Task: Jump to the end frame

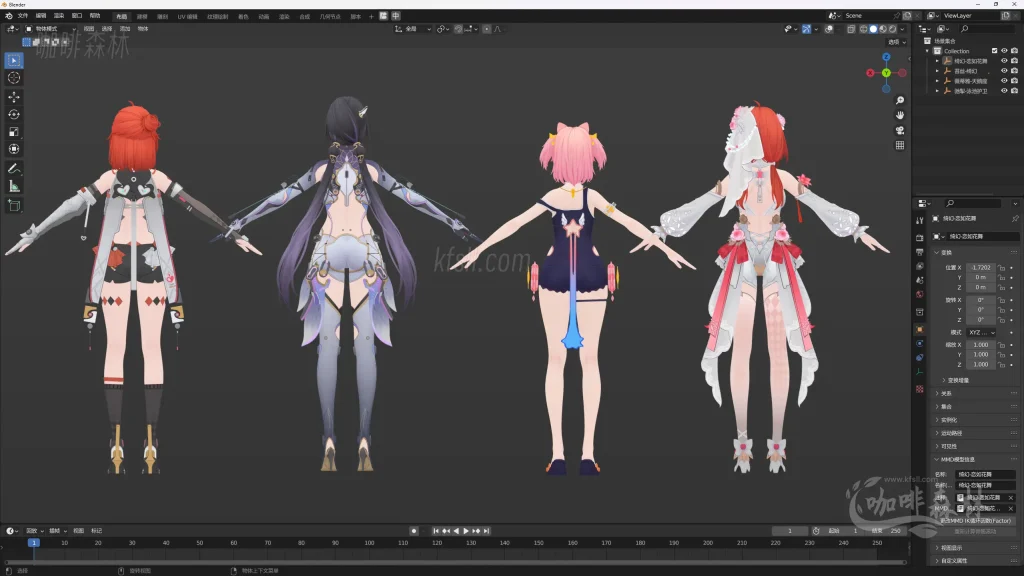Action: tap(486, 531)
